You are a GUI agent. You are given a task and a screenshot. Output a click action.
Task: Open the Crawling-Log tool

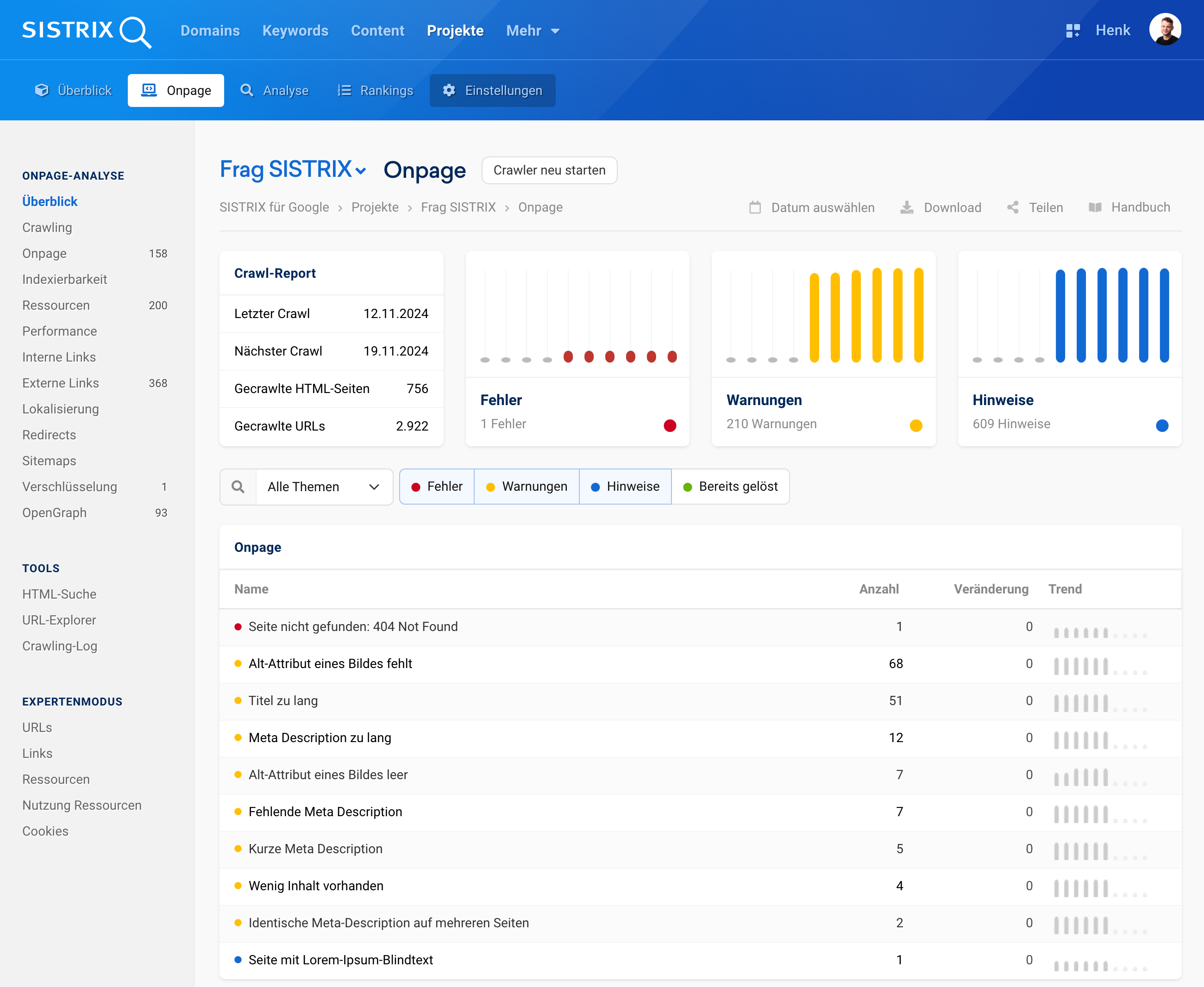[x=60, y=646]
